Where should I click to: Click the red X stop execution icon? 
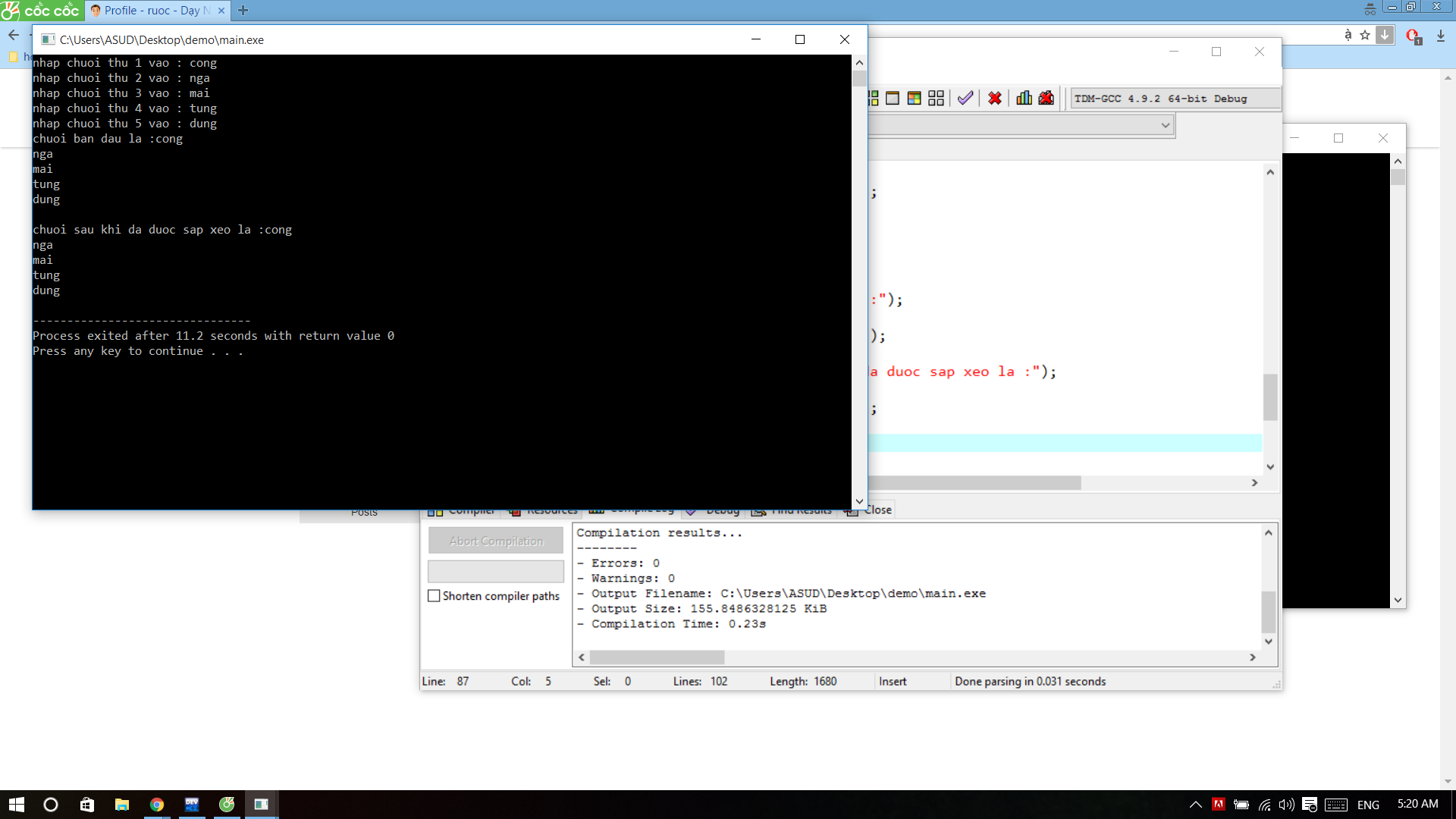coord(995,99)
